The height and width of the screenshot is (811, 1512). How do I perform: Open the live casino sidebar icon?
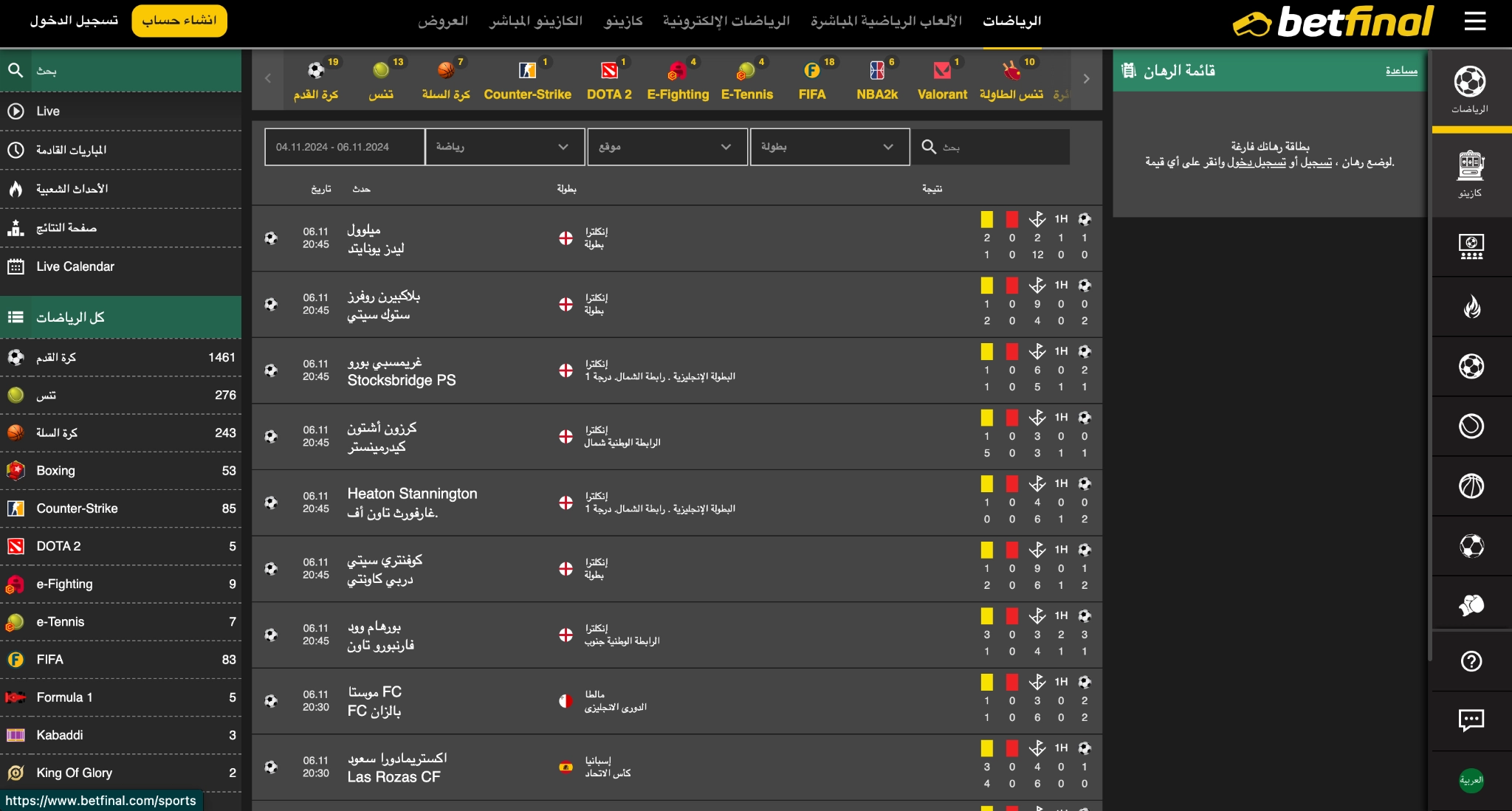click(x=1471, y=246)
